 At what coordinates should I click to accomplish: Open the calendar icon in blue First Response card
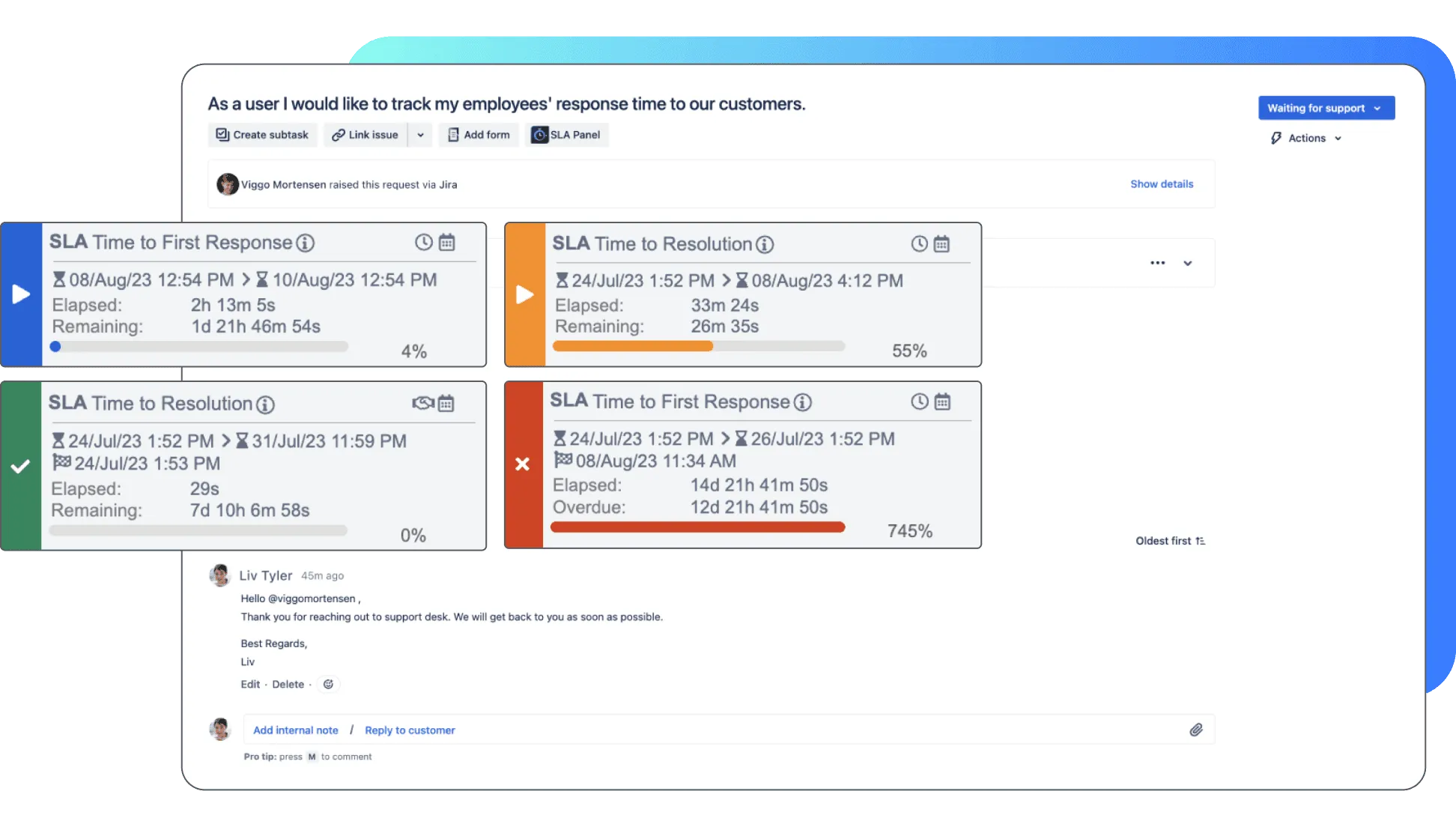point(447,243)
